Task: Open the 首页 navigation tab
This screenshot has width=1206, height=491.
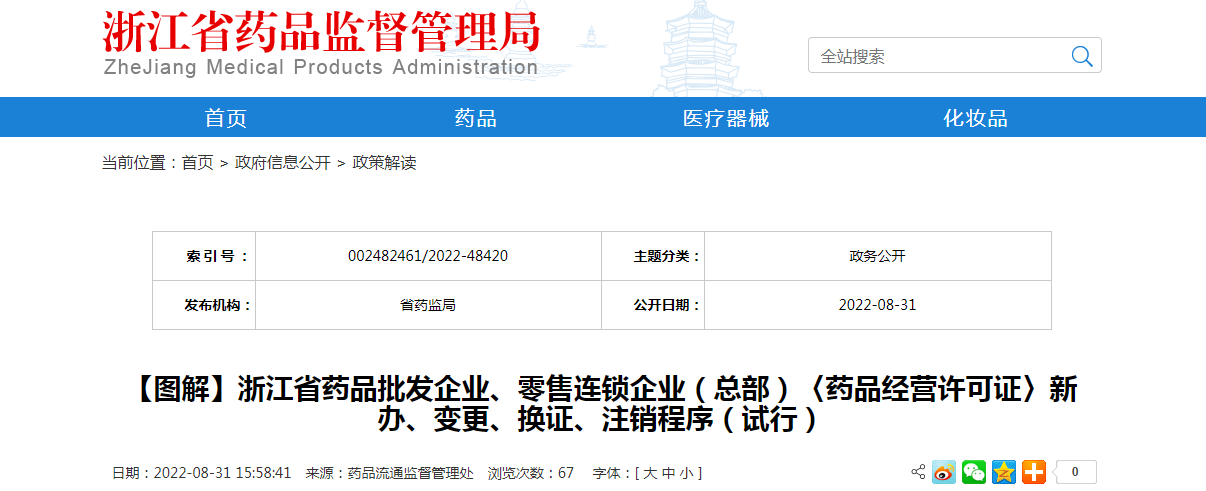Action: pyautogui.click(x=226, y=118)
